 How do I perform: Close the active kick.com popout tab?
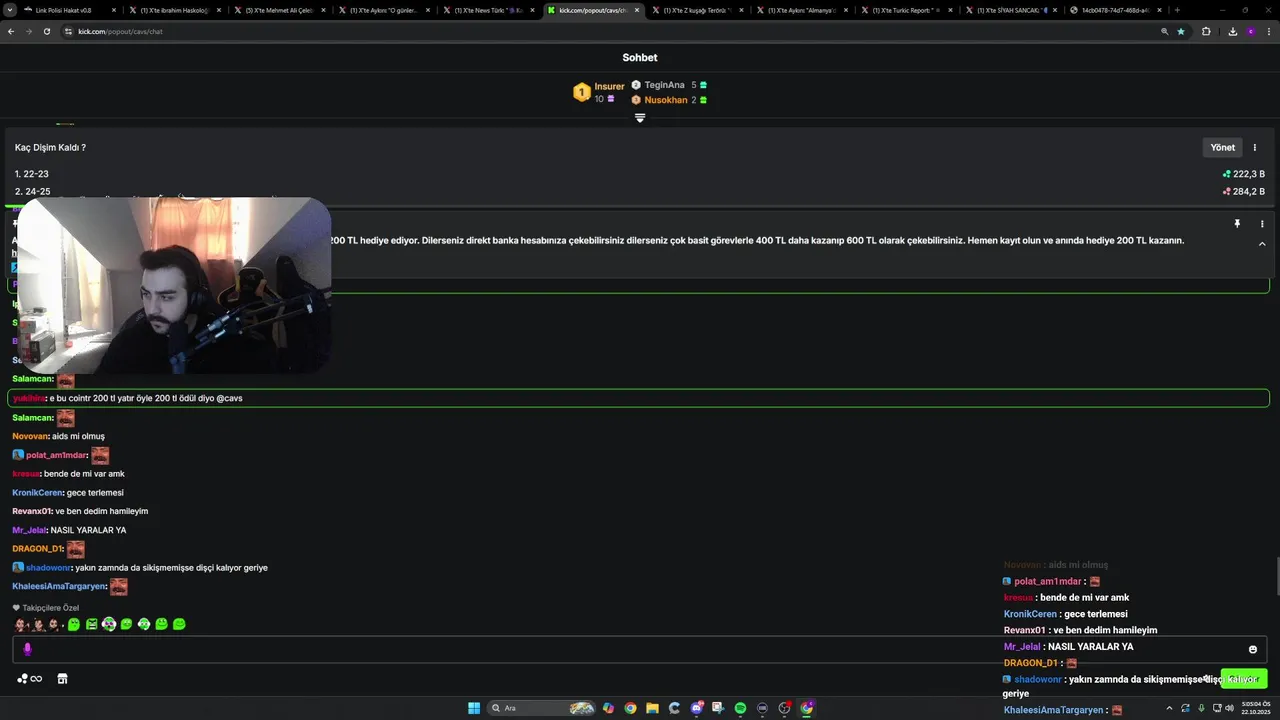pos(637,10)
